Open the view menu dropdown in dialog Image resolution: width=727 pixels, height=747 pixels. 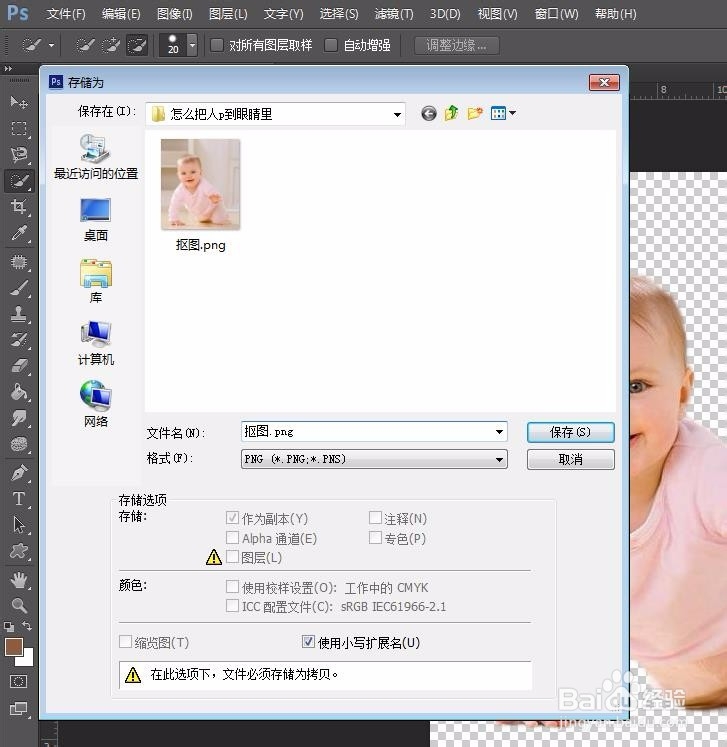[513, 113]
